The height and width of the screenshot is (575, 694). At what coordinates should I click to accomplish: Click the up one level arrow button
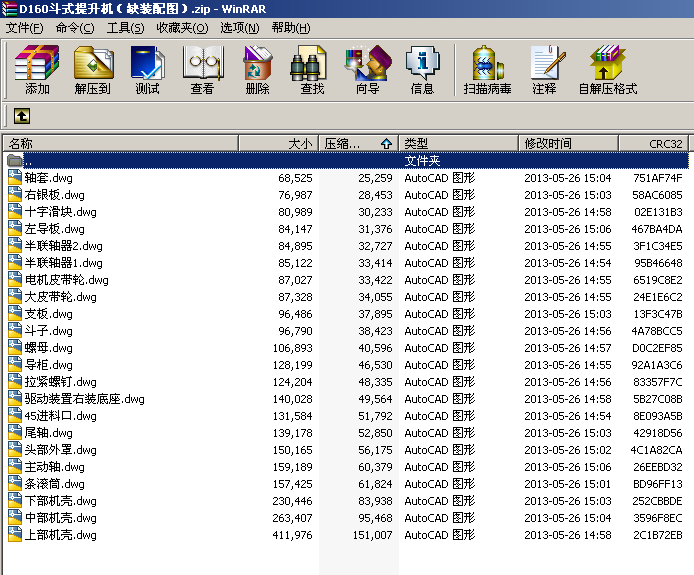pos(22,116)
